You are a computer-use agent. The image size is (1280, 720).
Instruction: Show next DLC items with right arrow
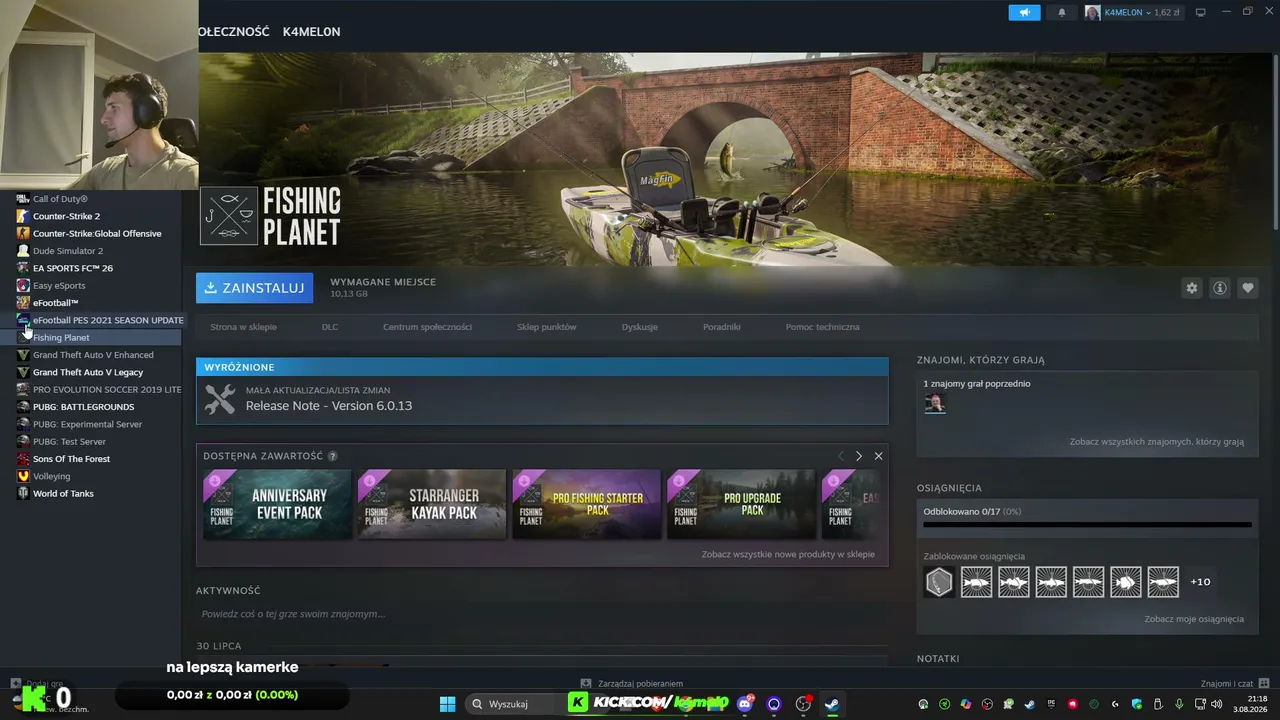(858, 456)
